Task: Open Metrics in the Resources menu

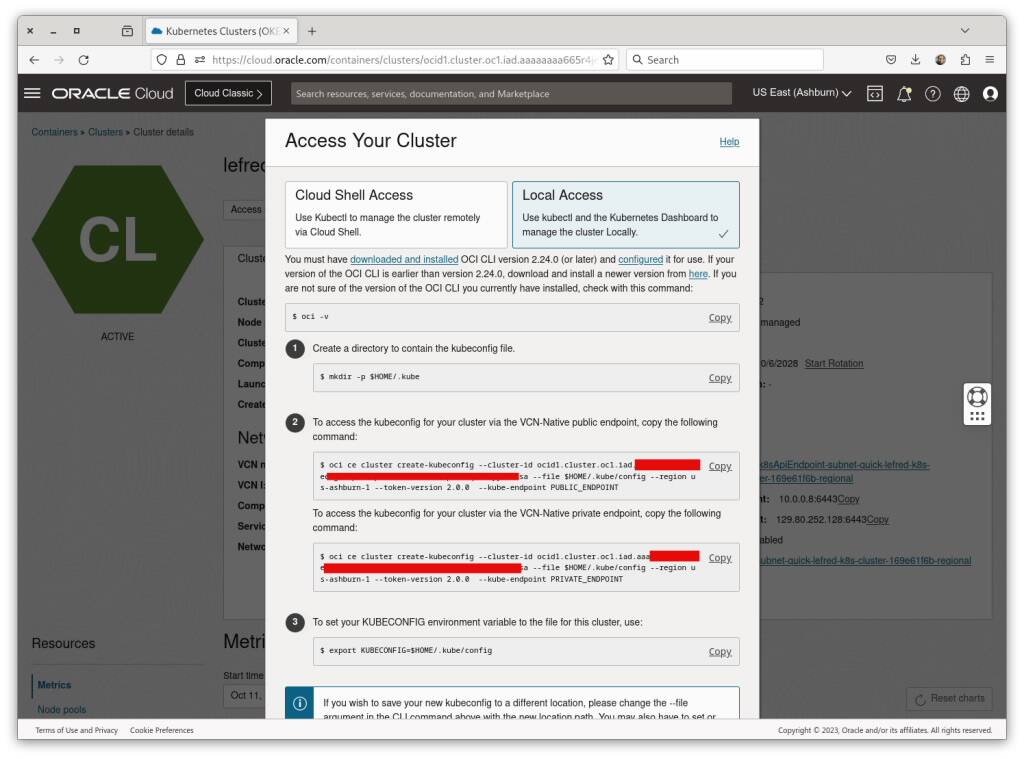Action: (x=54, y=685)
